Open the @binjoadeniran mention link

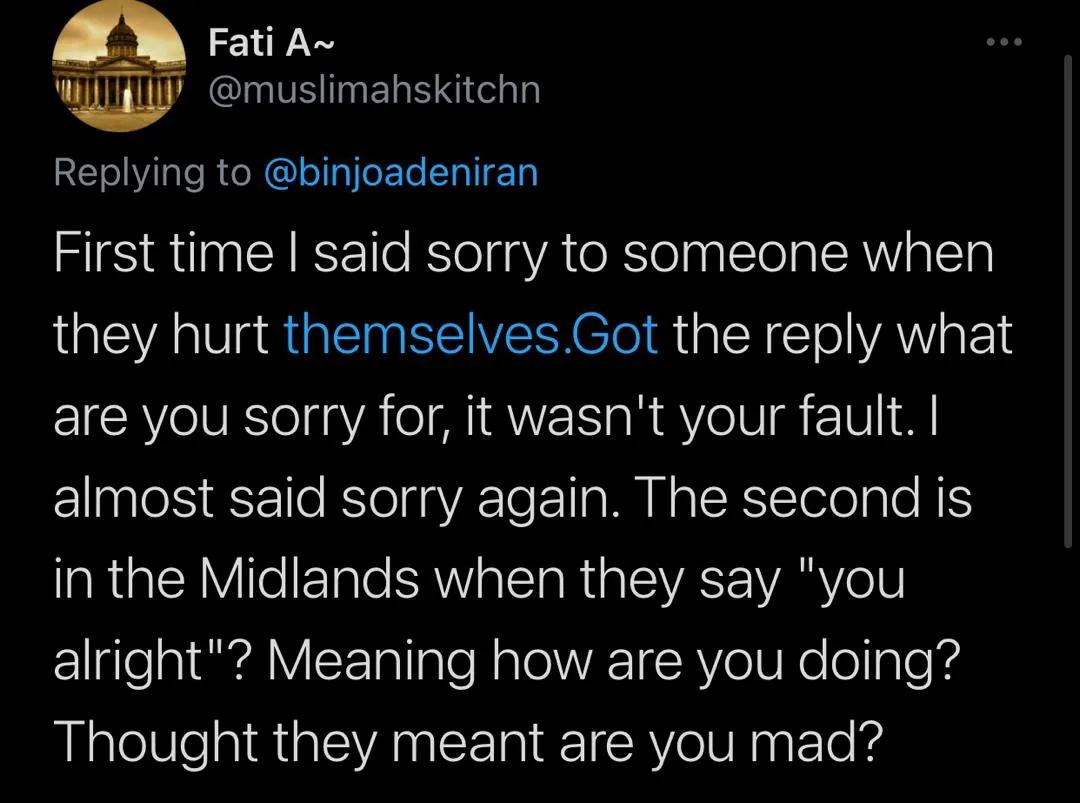tap(401, 171)
